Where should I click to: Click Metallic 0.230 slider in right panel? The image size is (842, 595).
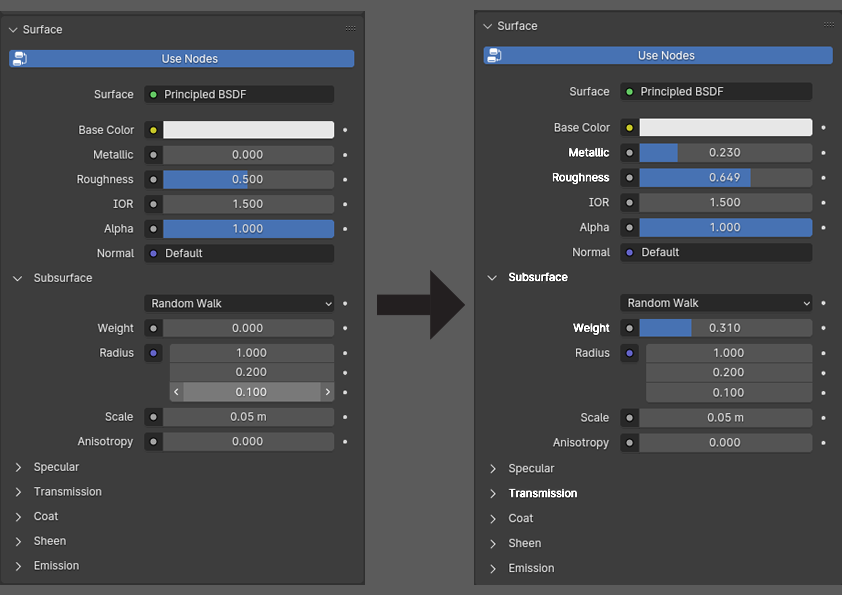point(725,153)
